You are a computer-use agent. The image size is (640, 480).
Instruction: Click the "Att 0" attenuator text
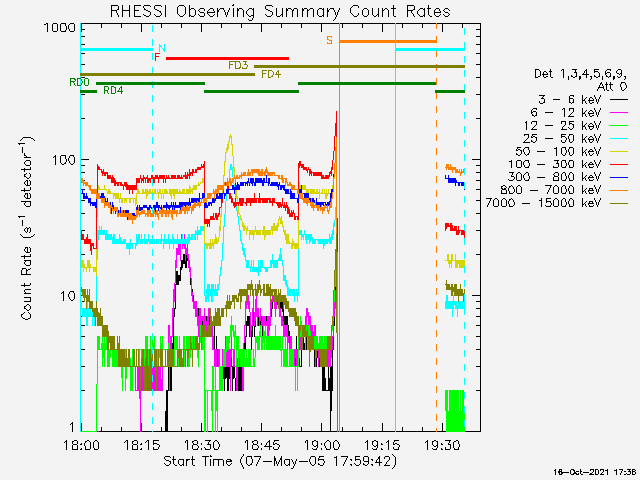tap(611, 87)
